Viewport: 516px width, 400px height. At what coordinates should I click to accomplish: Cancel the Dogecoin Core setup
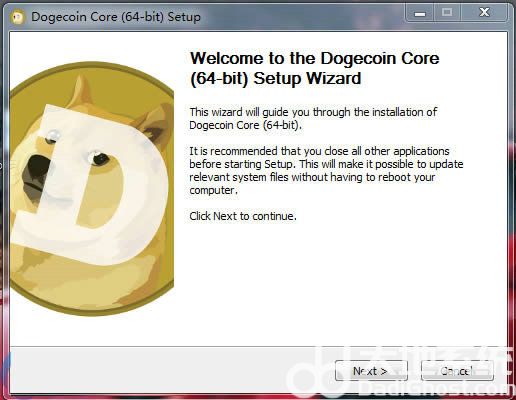click(x=457, y=370)
